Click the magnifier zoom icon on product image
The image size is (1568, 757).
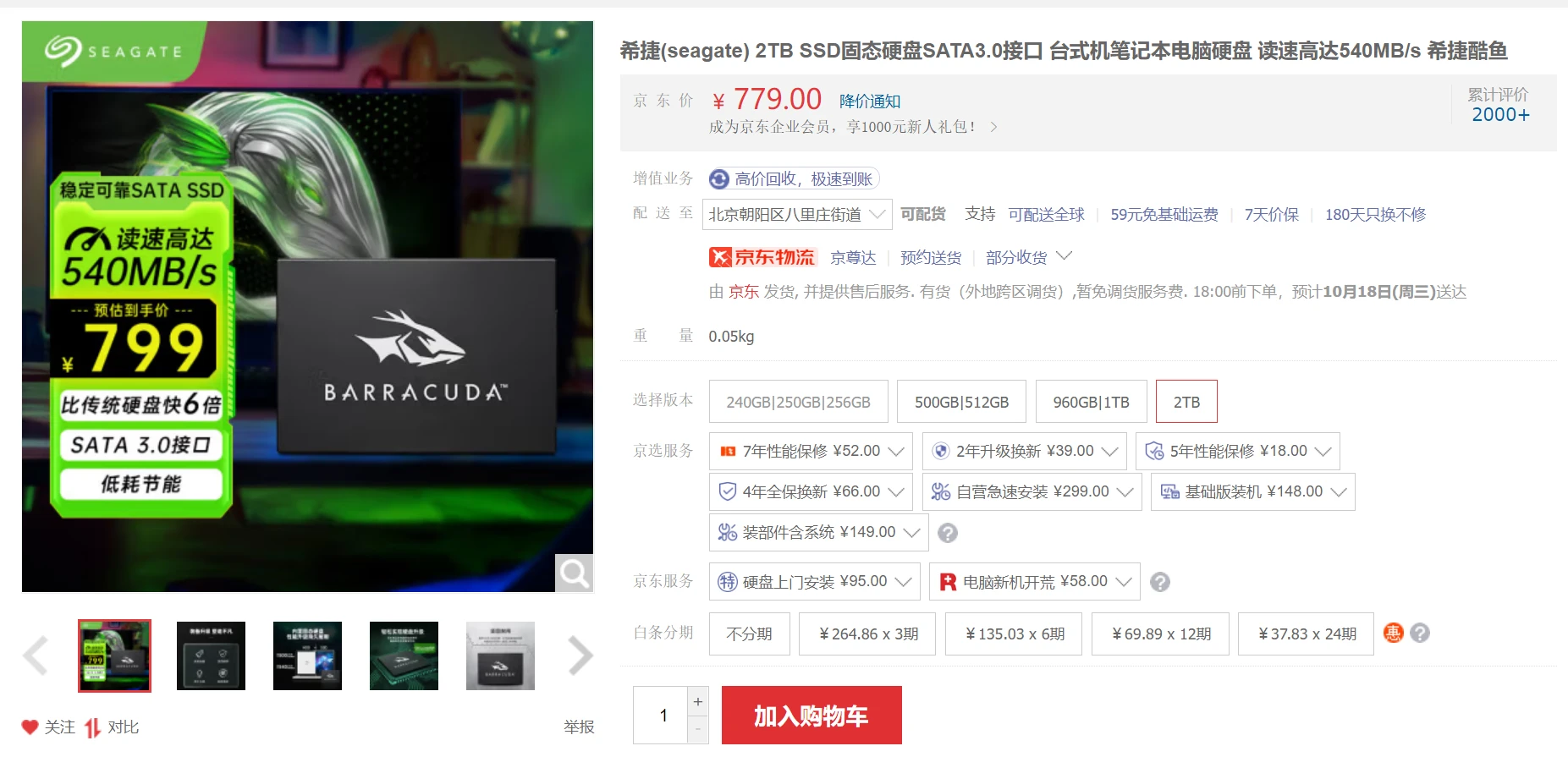[x=574, y=573]
